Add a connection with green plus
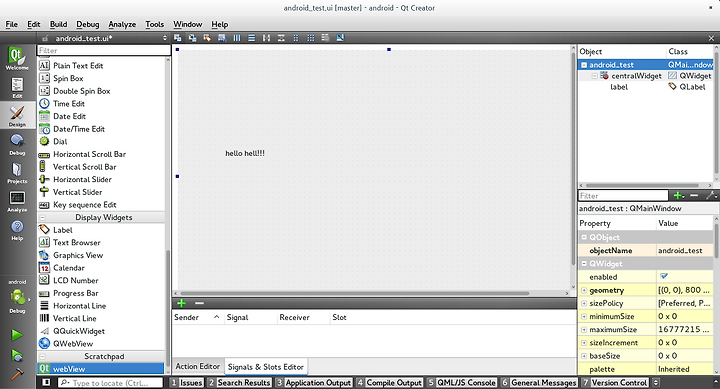The width and height of the screenshot is (720, 389). pos(181,303)
